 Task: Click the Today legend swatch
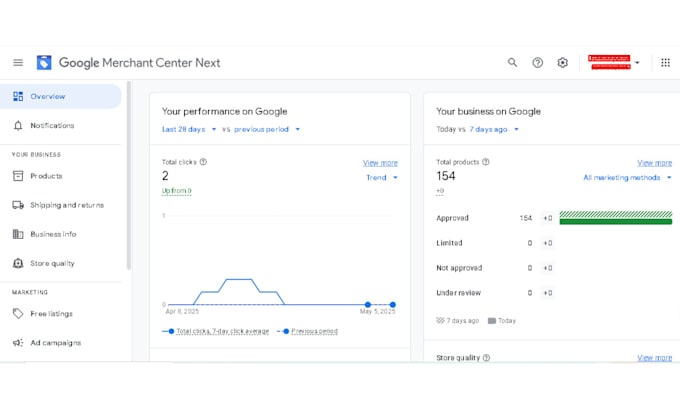[x=492, y=321]
